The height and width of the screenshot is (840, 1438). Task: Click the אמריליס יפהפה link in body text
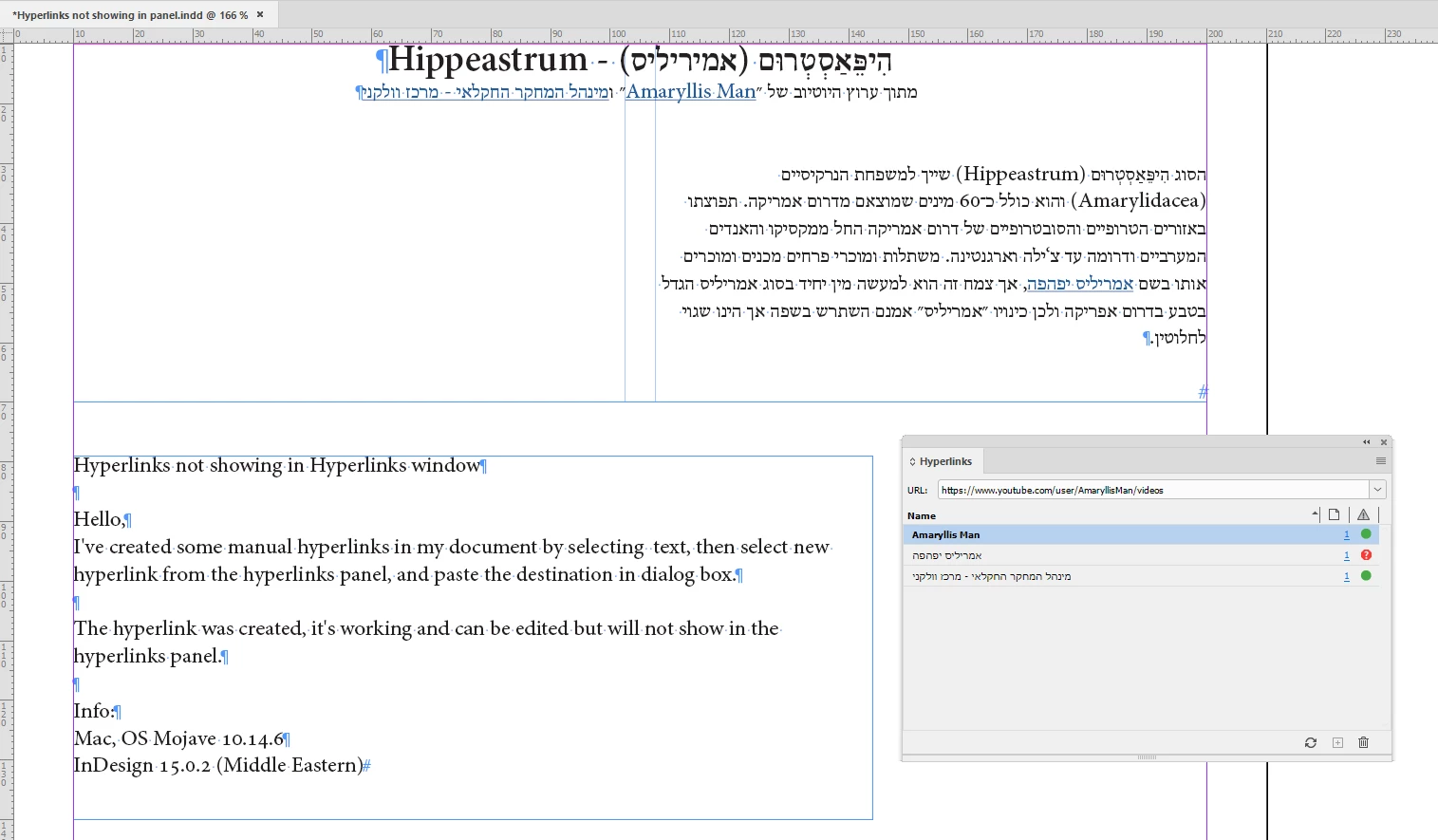tap(1080, 284)
